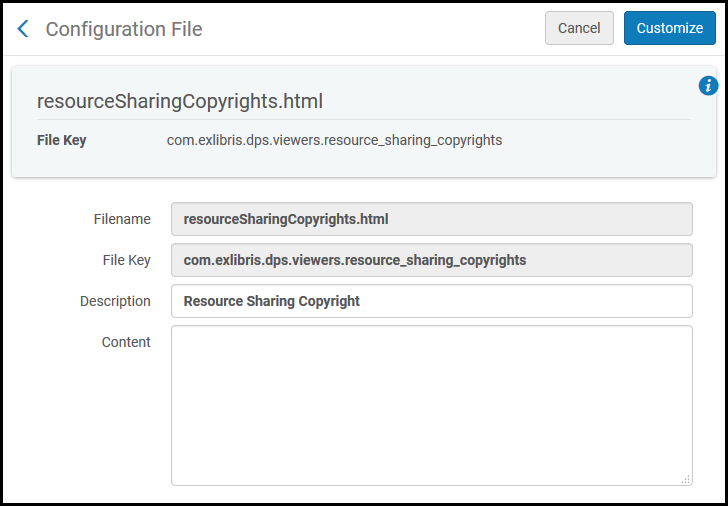Click the File Key value in summary panel
Image resolution: width=728 pixels, height=506 pixels.
click(x=334, y=140)
